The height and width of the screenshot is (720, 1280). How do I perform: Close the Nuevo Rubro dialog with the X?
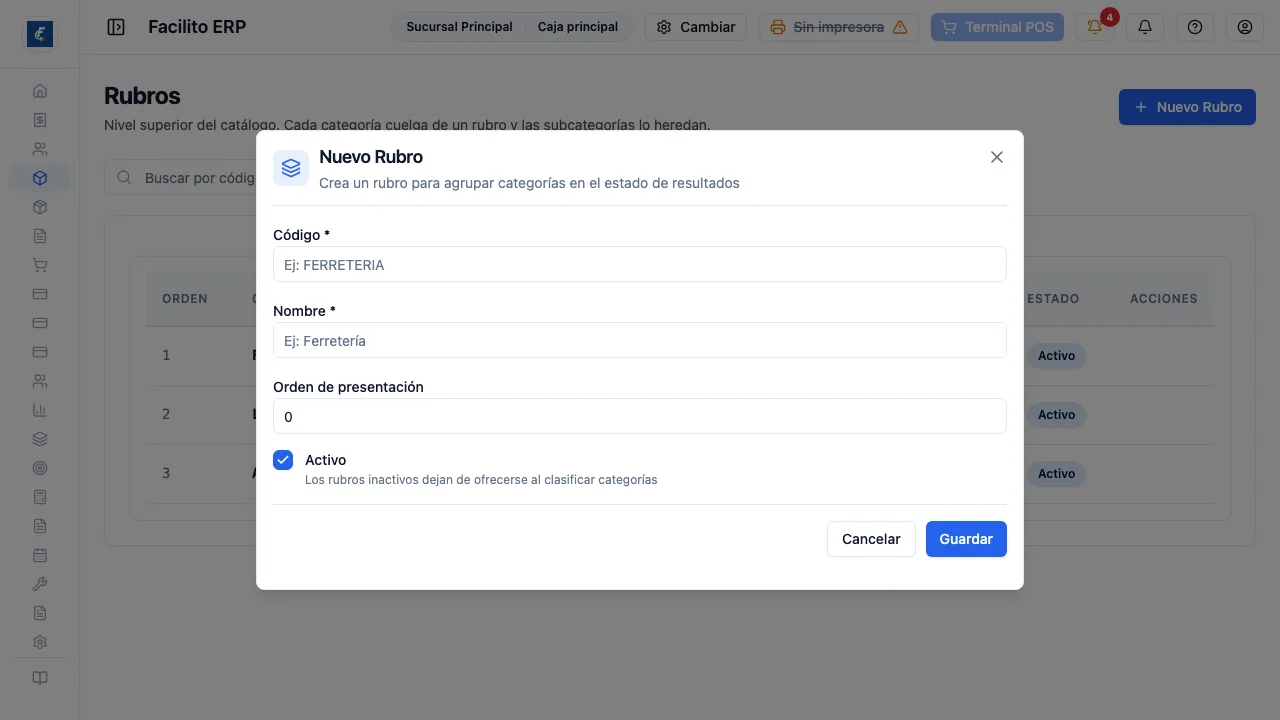(996, 157)
